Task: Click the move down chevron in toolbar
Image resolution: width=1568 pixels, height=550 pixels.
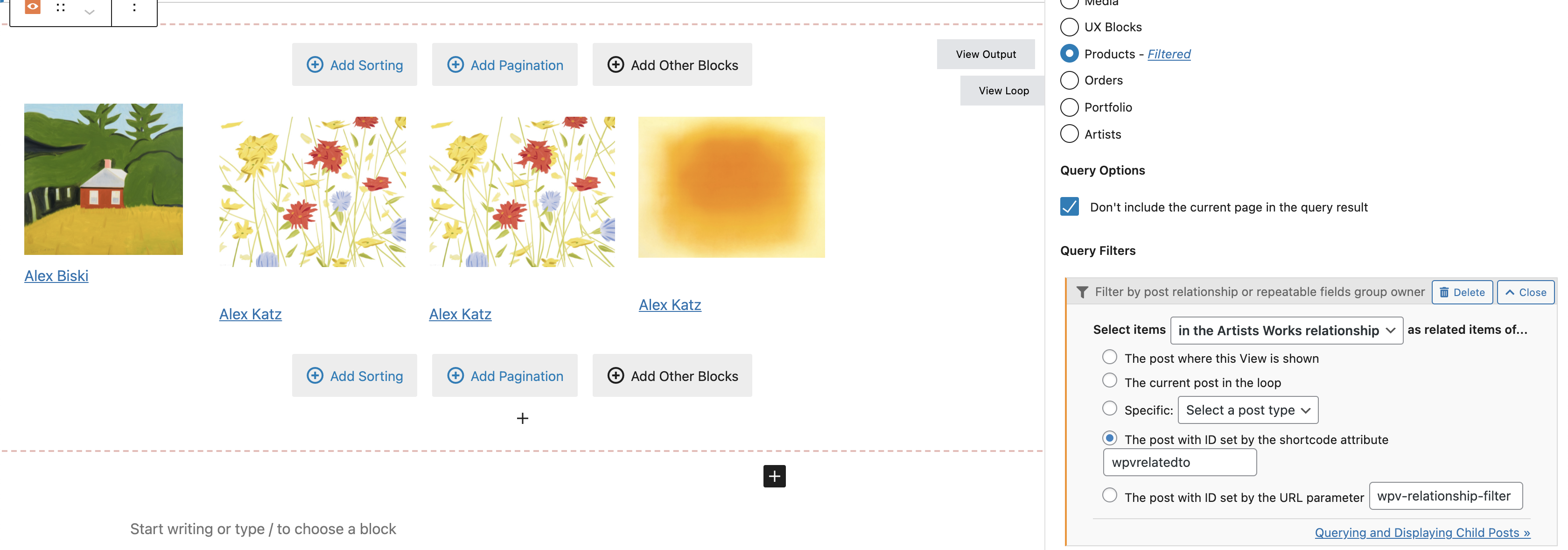Action: (x=90, y=12)
